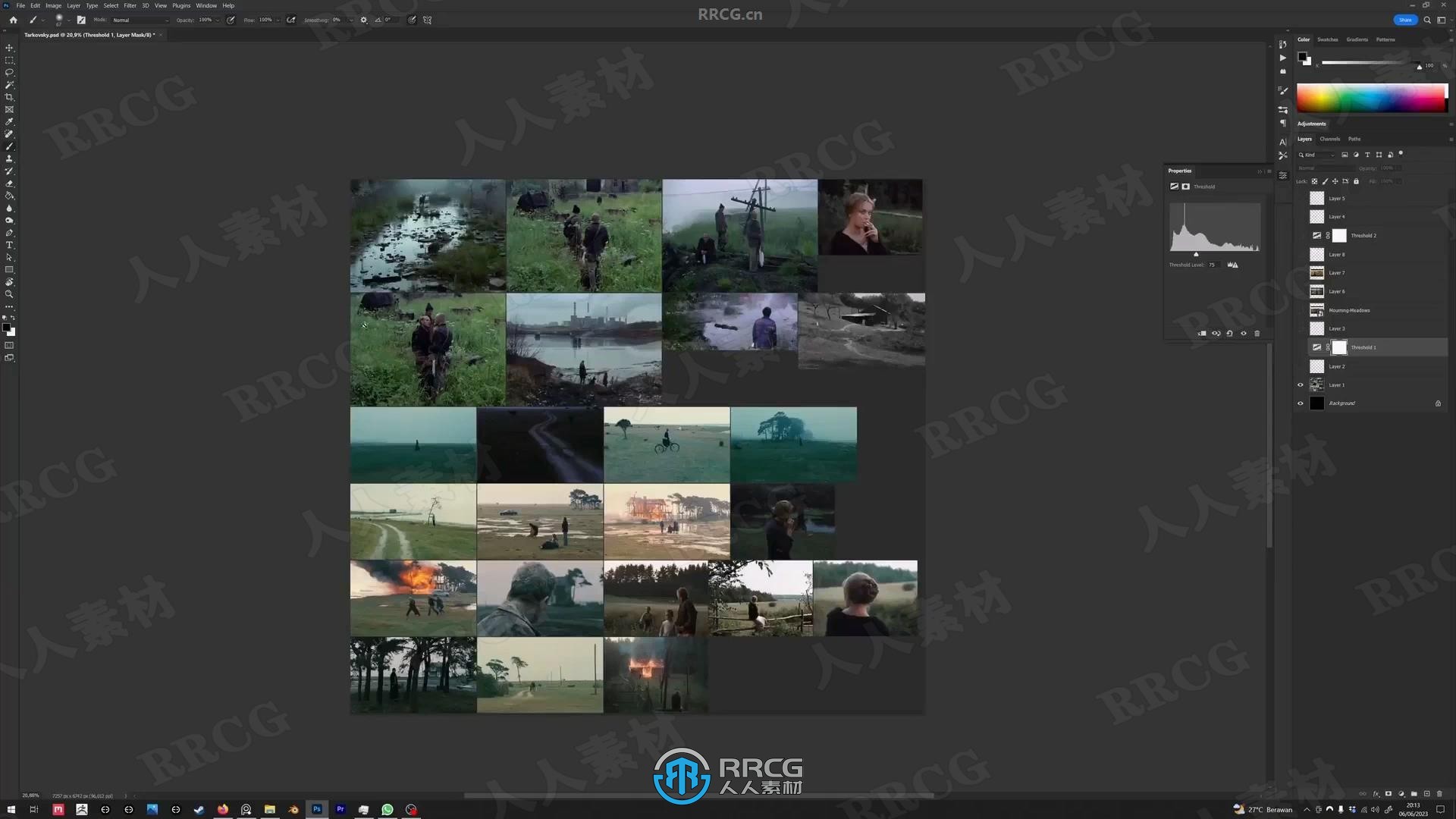Toggle pixel layer filter in Layers
Viewport: 1456px width, 819px height.
[1345, 155]
